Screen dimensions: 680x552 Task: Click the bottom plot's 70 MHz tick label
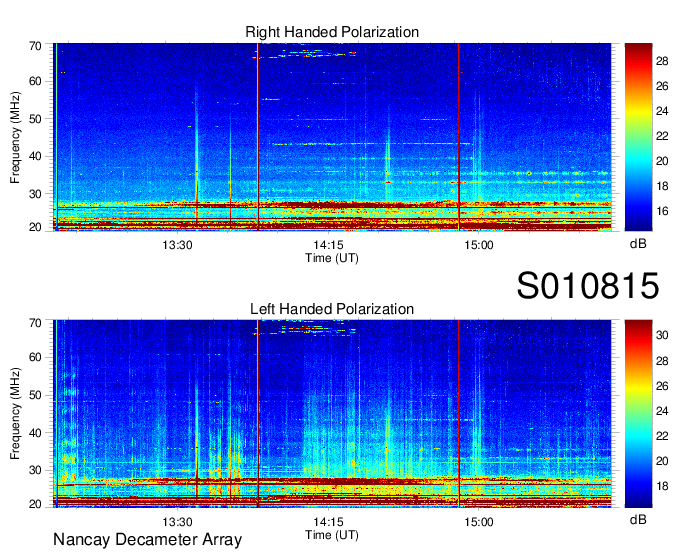pos(35,323)
